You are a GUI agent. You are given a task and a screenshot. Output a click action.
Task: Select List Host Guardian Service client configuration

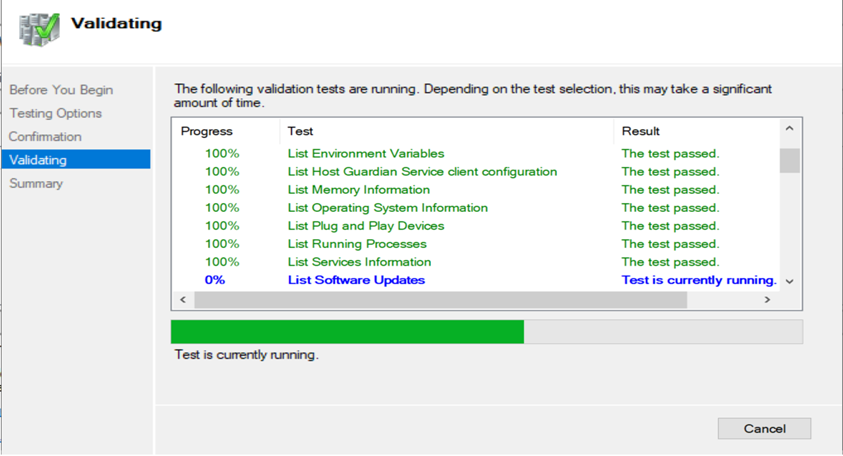click(x=476, y=172)
